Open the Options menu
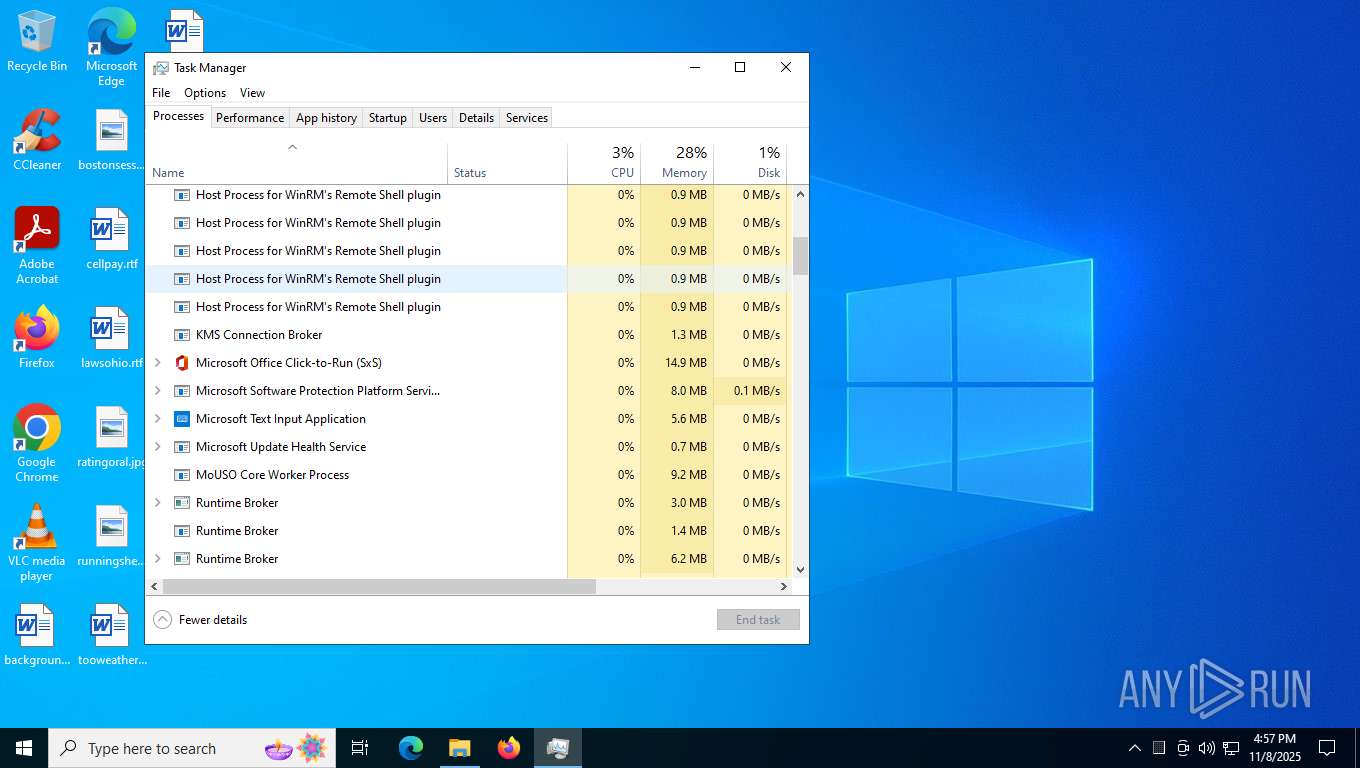 tap(205, 93)
